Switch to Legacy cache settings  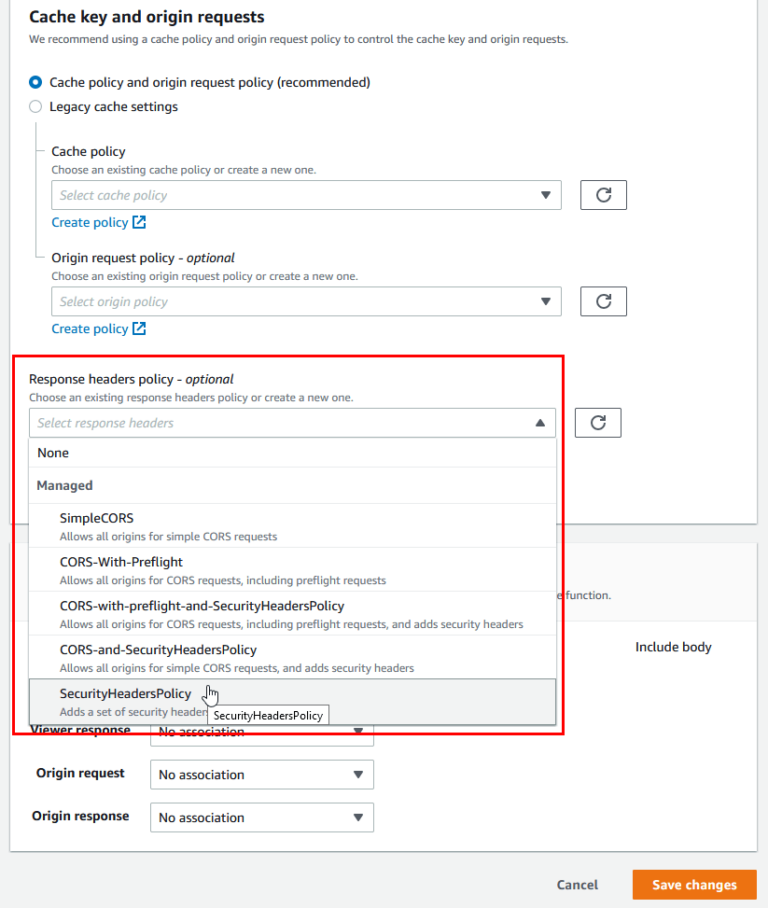35,106
